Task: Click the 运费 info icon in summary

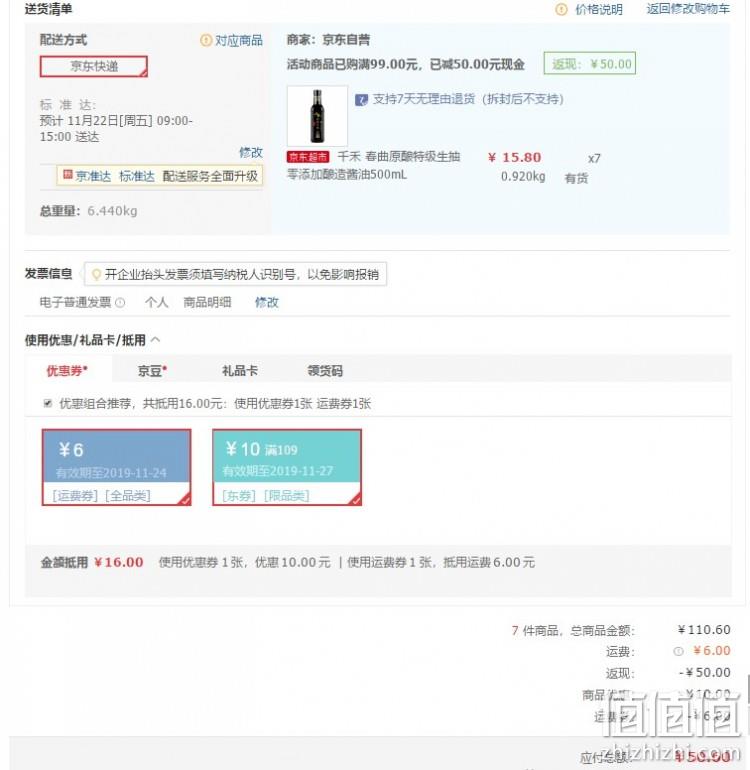Action: [678, 652]
